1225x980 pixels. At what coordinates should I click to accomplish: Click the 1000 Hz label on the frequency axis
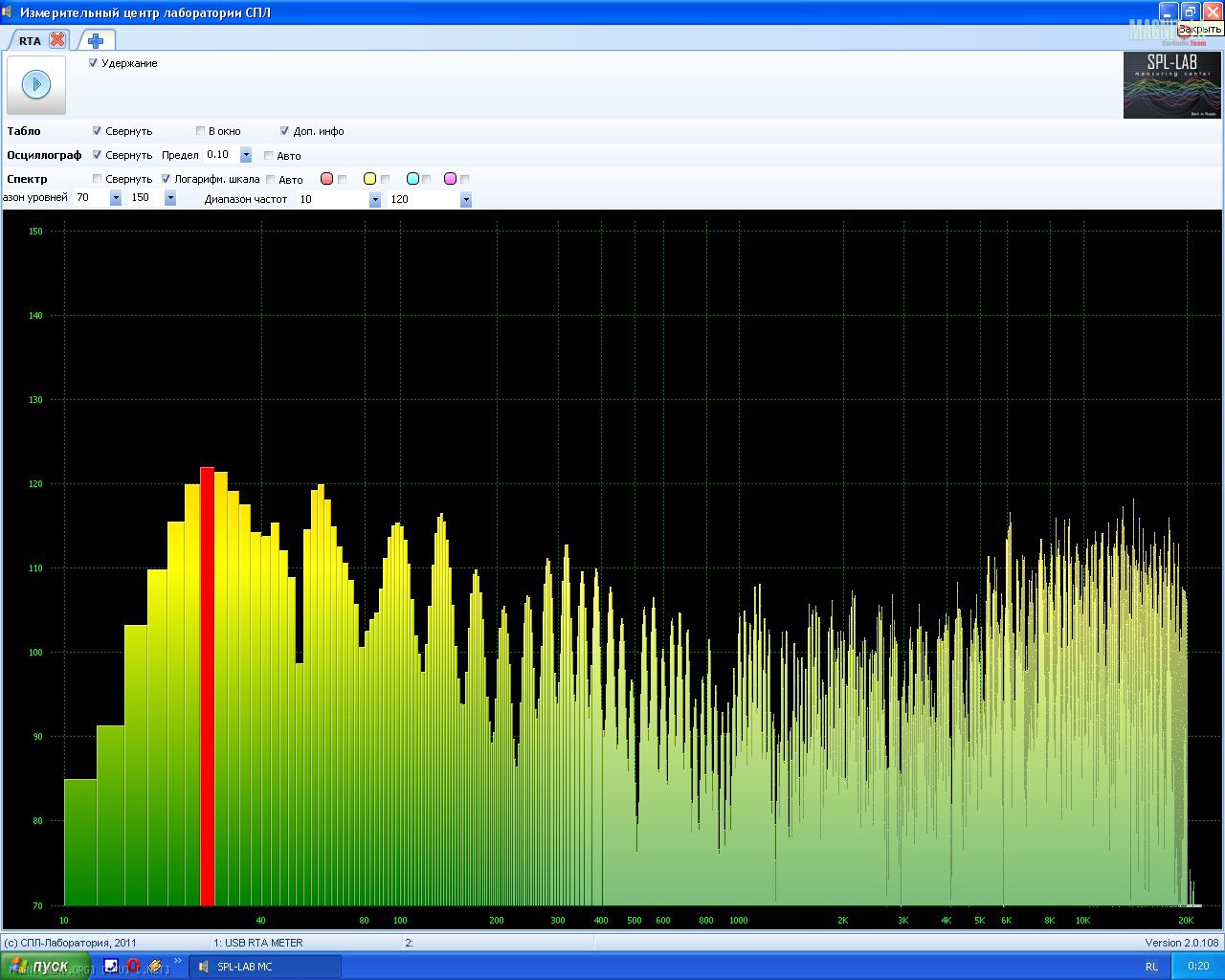coord(738,921)
